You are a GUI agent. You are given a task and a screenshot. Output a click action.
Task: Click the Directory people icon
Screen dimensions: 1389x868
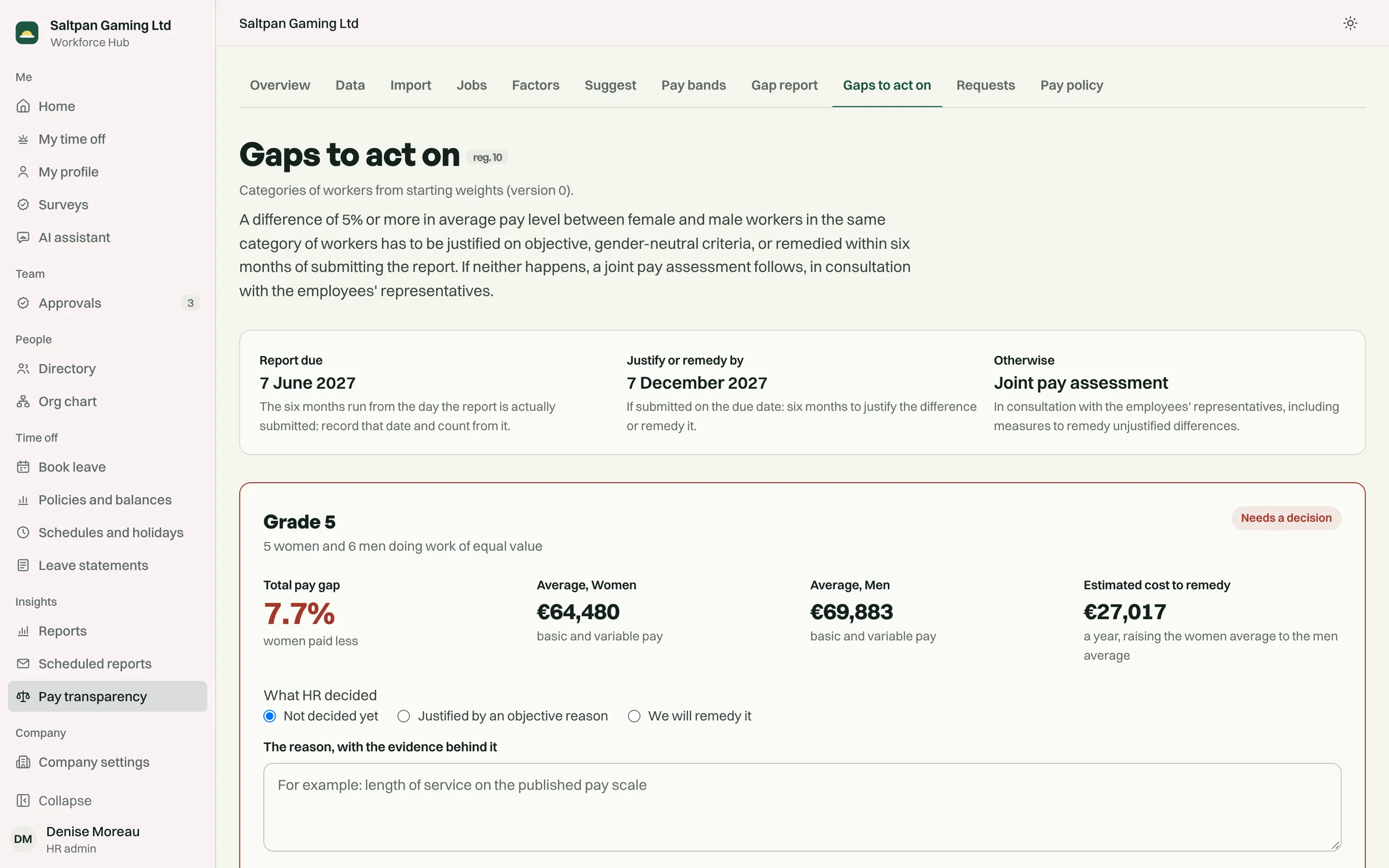point(23,369)
